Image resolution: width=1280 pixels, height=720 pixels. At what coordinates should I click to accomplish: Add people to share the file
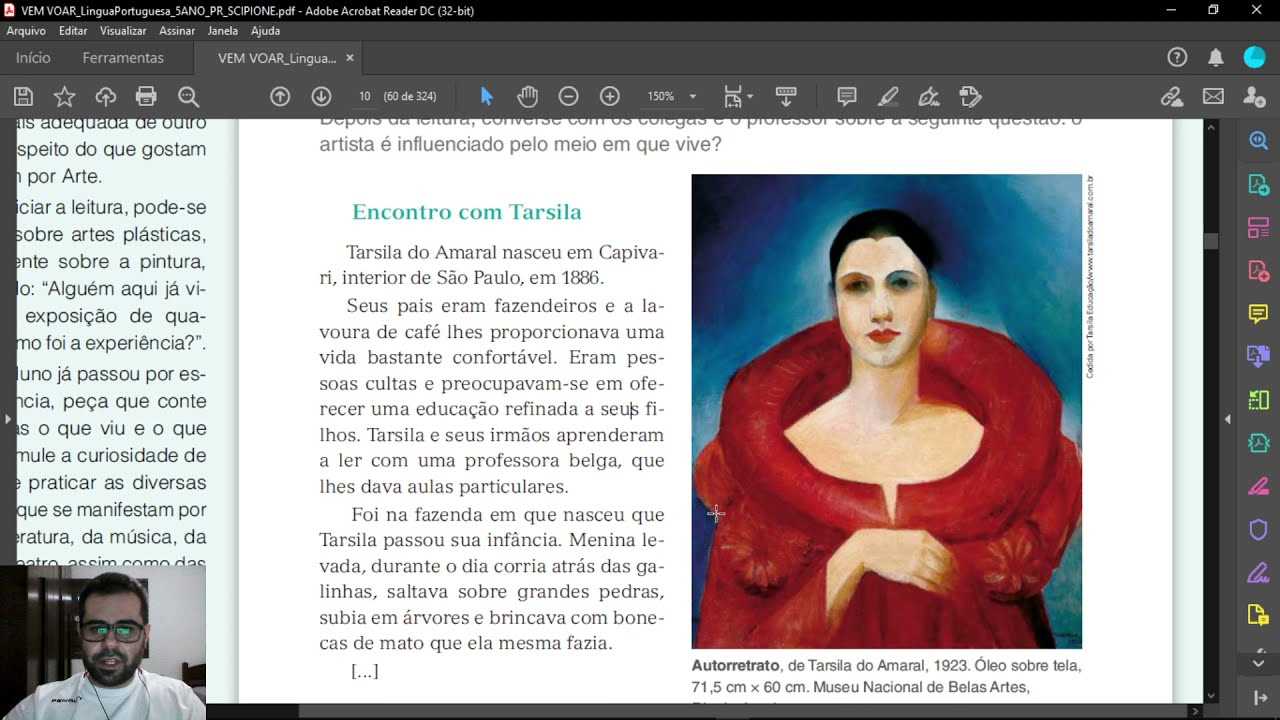click(x=1254, y=96)
